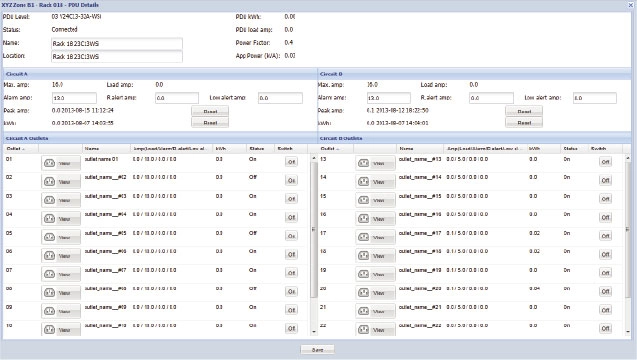Switch off outlet 13
Viewport: 637px width, 360px height.
[605, 162]
